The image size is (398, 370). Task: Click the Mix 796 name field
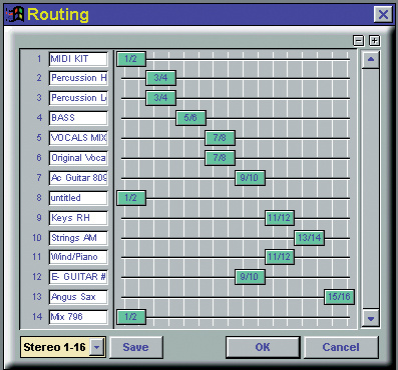click(x=78, y=317)
